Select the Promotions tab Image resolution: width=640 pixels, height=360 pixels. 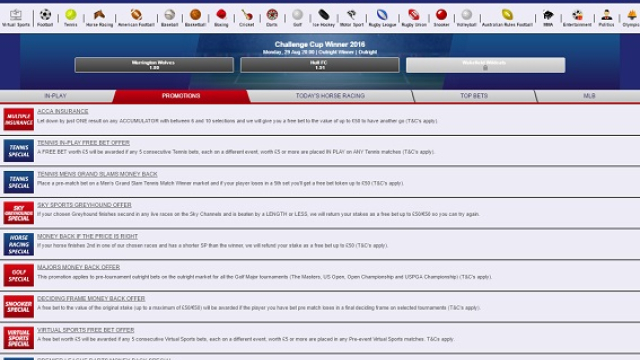tap(181, 96)
